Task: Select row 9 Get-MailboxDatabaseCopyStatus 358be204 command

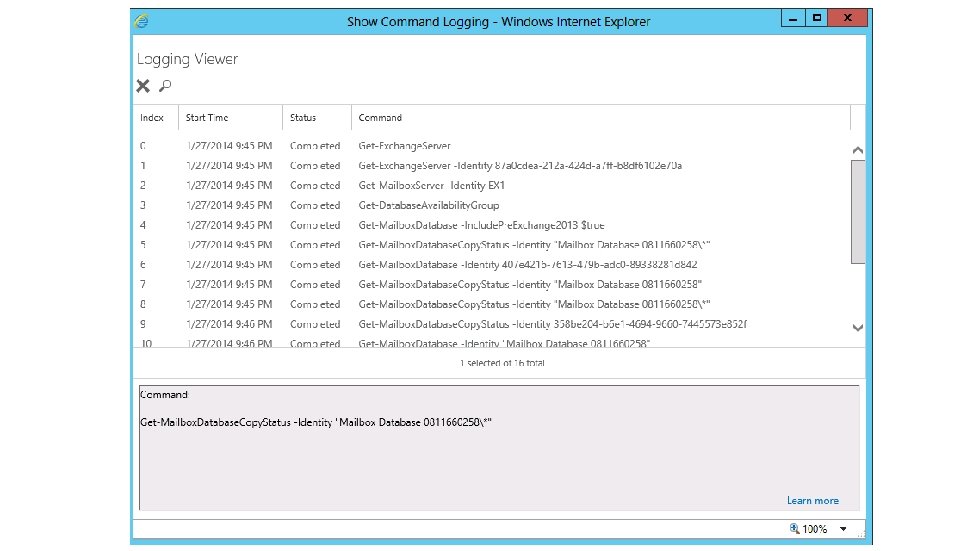Action: (492, 324)
